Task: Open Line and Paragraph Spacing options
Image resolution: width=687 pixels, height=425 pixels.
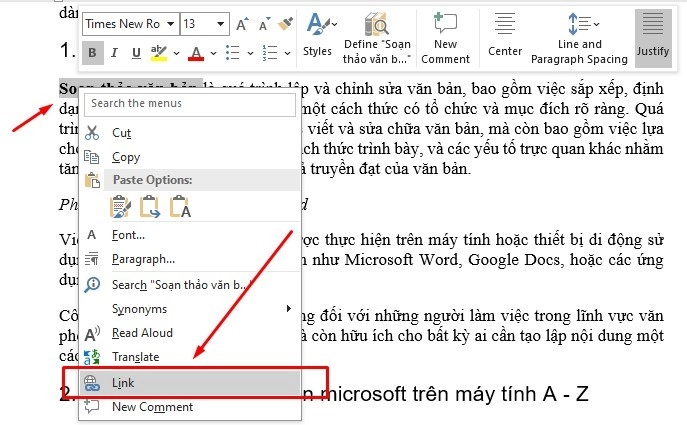Action: (x=579, y=37)
